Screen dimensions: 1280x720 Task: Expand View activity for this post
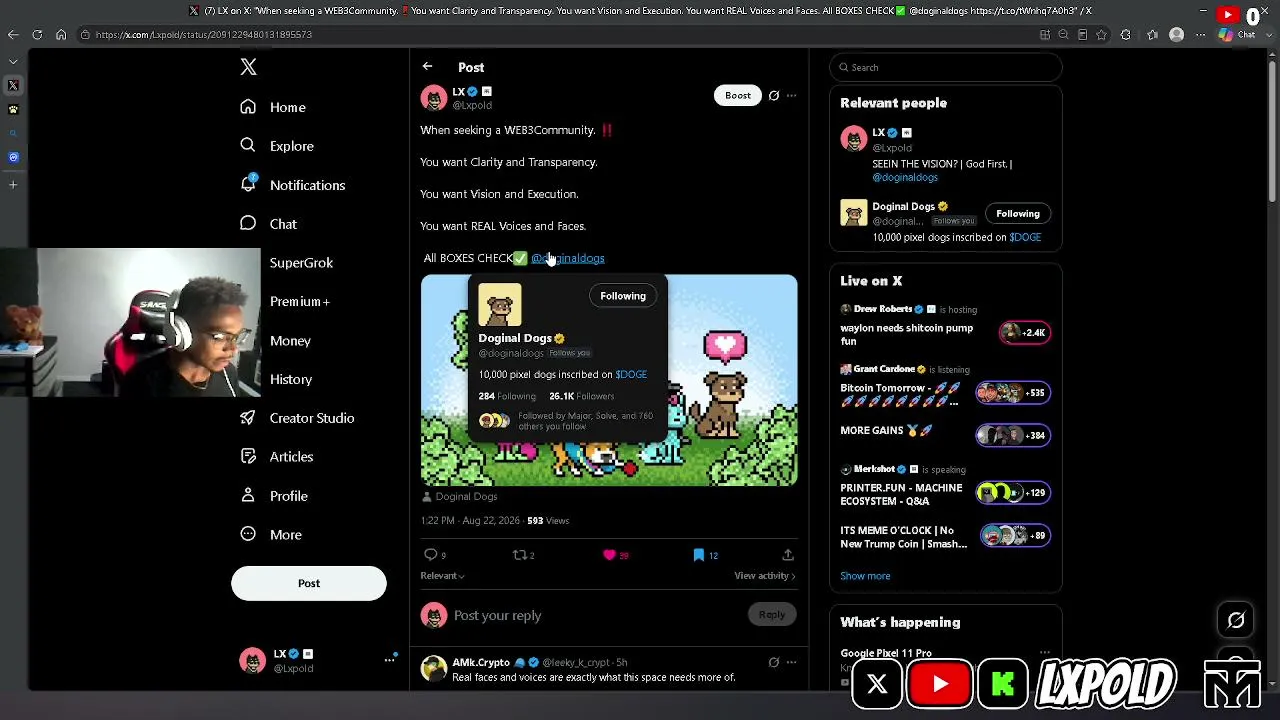point(765,576)
